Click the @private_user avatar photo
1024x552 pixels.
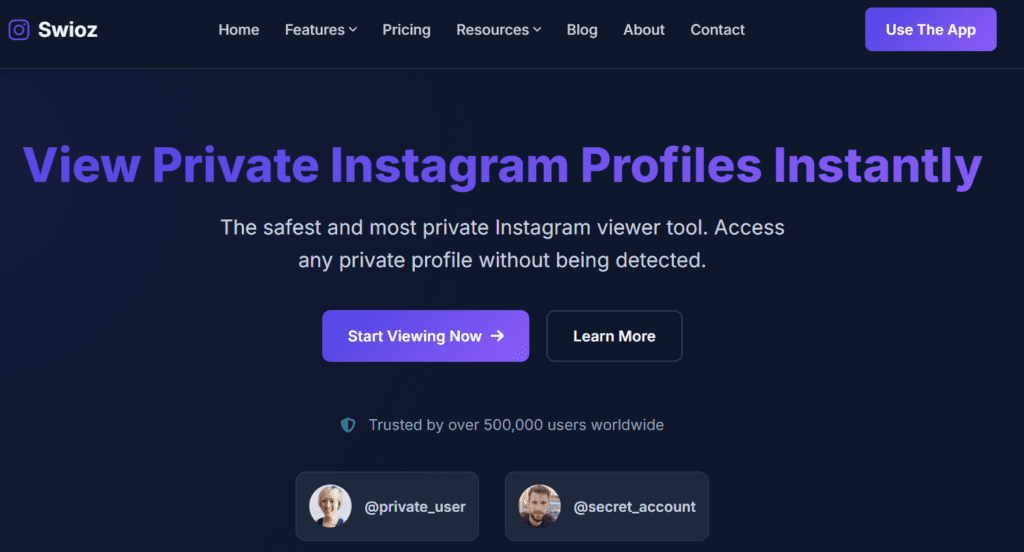[x=330, y=506]
